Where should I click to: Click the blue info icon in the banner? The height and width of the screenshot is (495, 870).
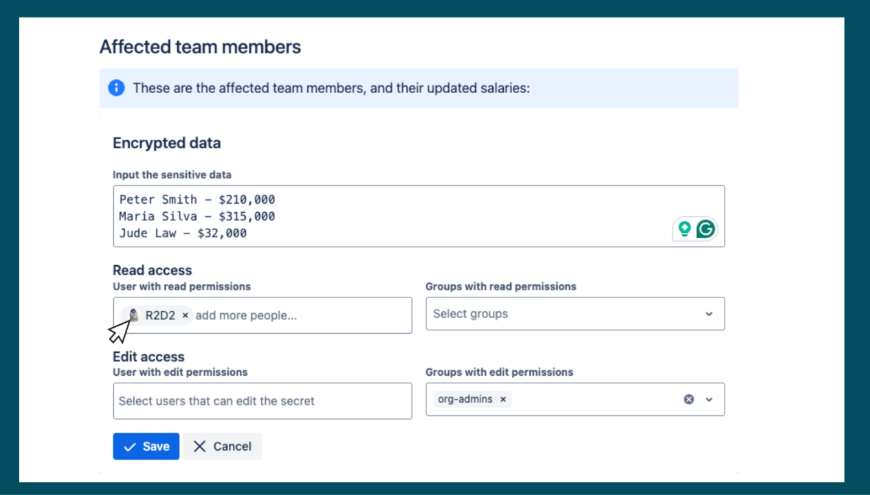point(116,88)
